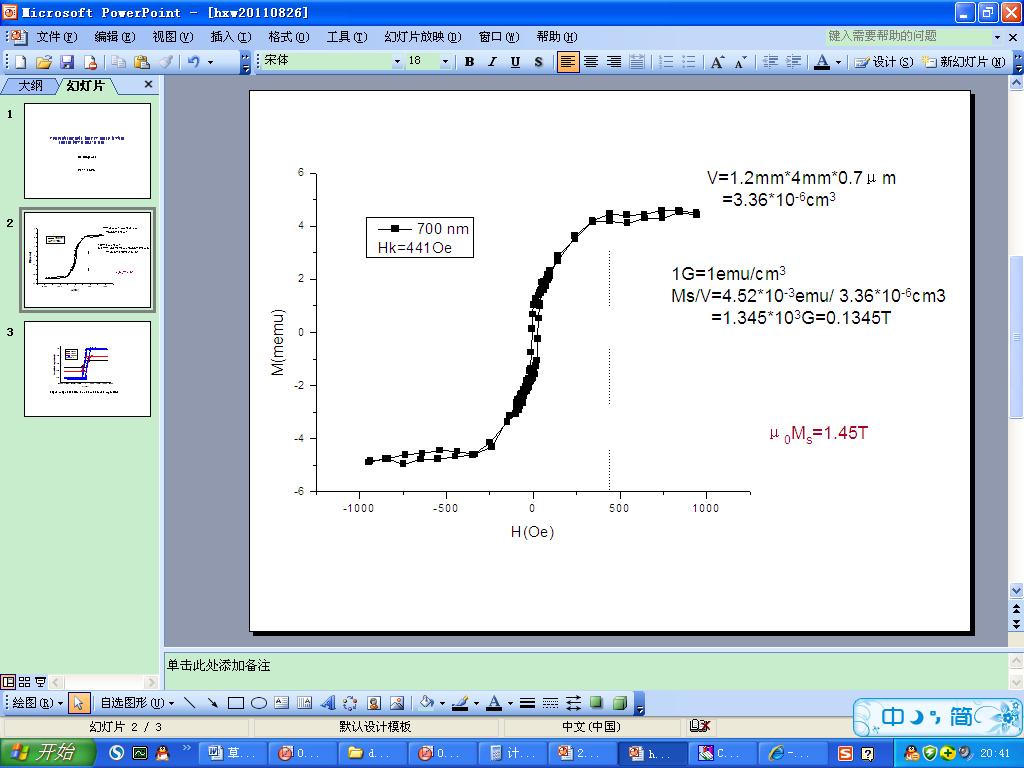Screen dimensions: 1024x768
Task: Open the 插入(I) menu
Action: [x=231, y=37]
